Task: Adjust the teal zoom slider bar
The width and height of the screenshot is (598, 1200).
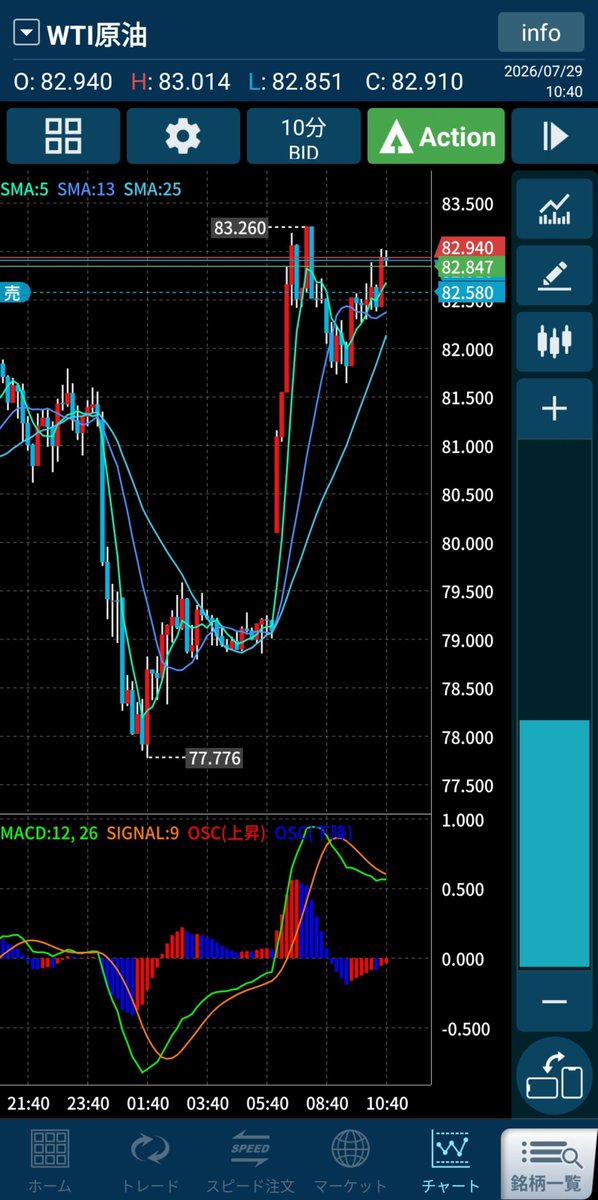Action: click(554, 843)
